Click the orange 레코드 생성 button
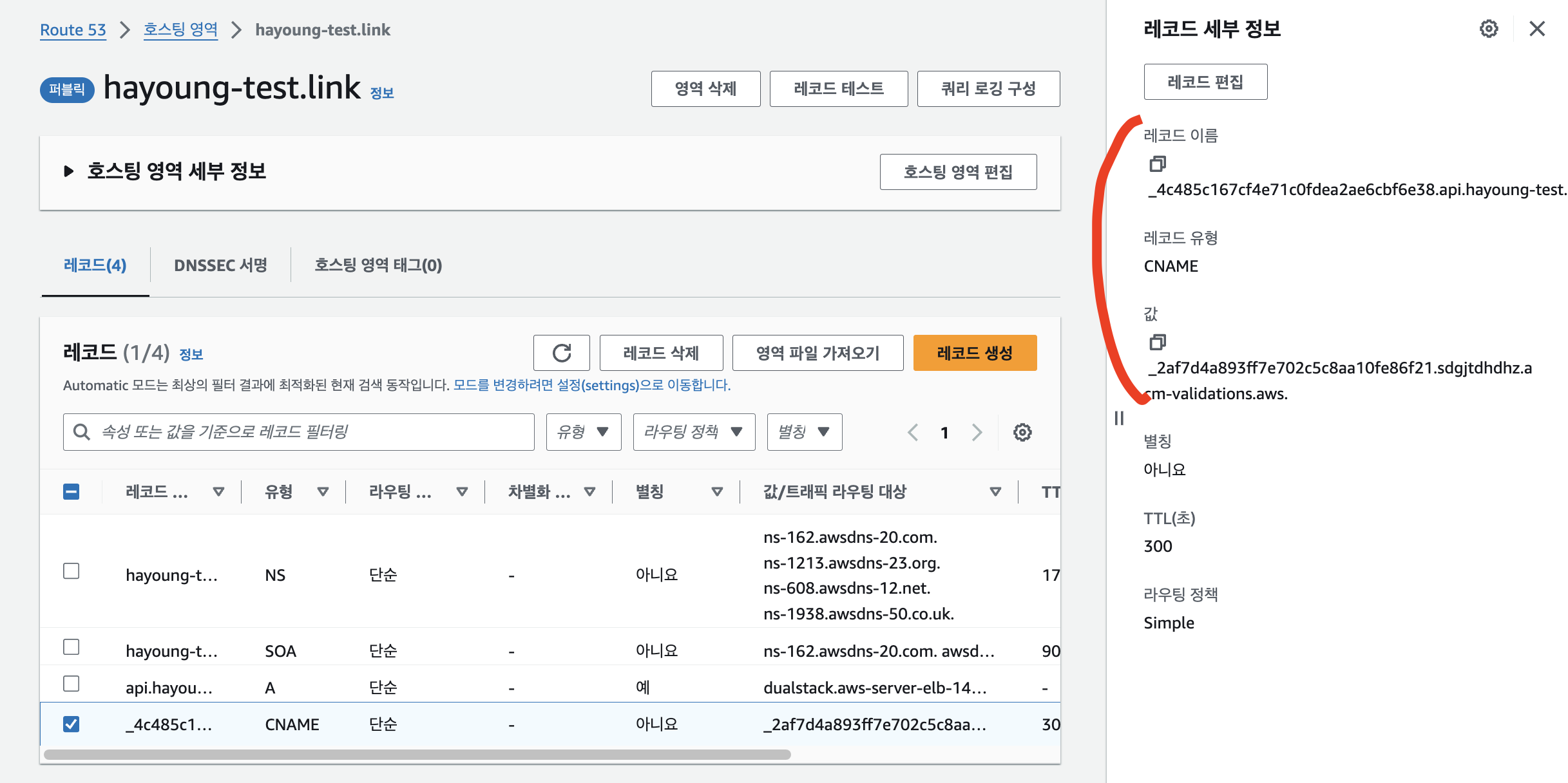 click(x=974, y=353)
